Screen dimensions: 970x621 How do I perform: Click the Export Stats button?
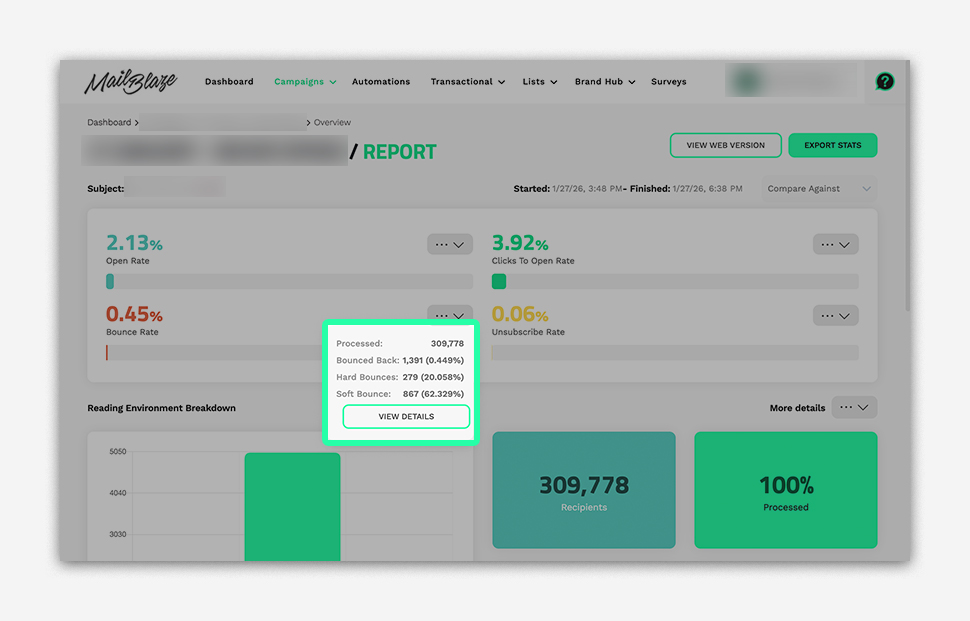point(832,145)
